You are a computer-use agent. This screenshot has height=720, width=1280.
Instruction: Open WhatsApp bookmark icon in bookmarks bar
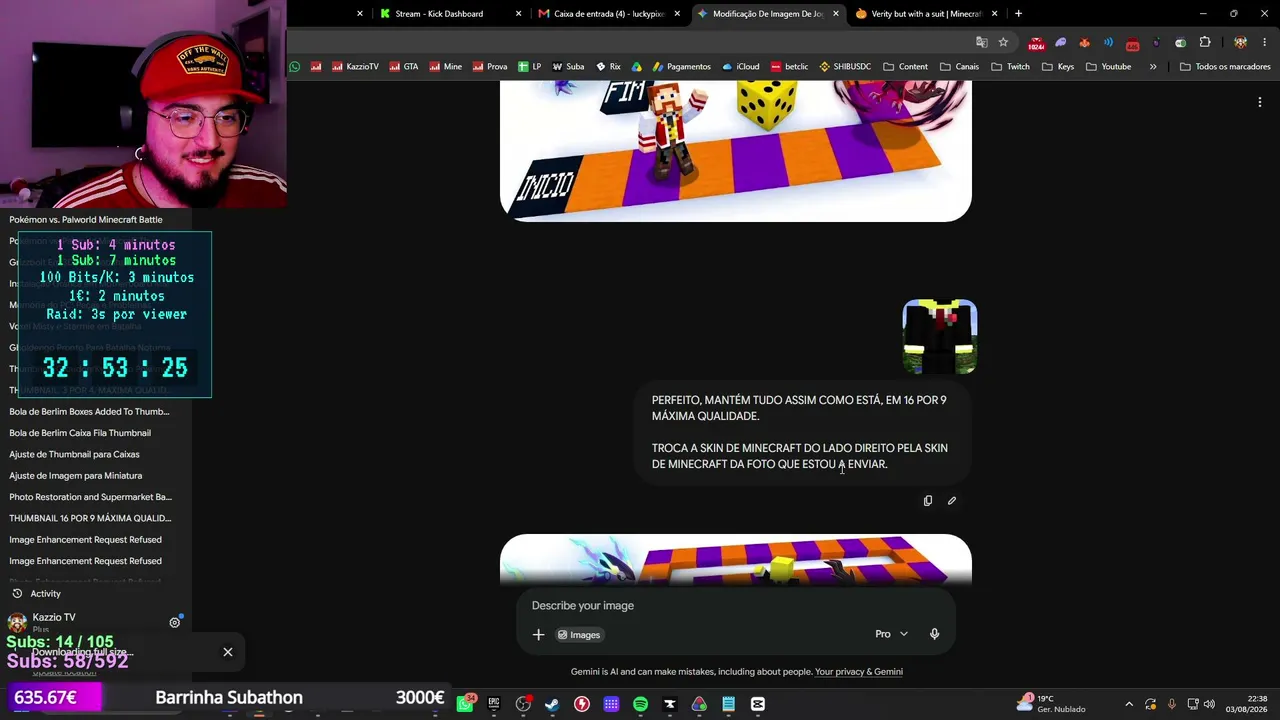click(295, 67)
